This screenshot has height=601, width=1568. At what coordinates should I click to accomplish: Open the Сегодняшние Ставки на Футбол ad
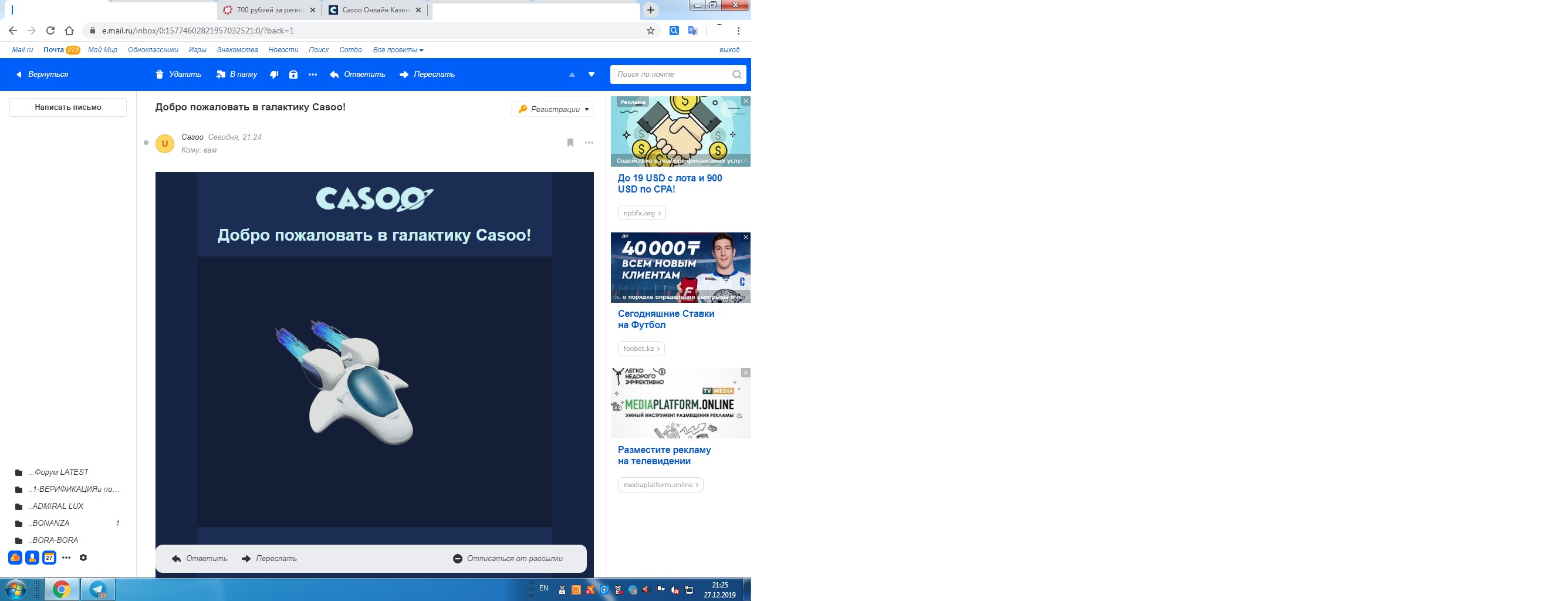666,319
